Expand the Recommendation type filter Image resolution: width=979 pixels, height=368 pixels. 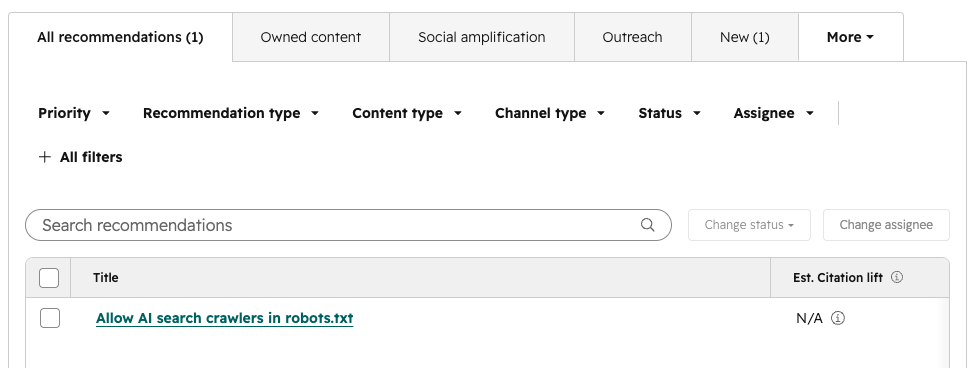231,113
